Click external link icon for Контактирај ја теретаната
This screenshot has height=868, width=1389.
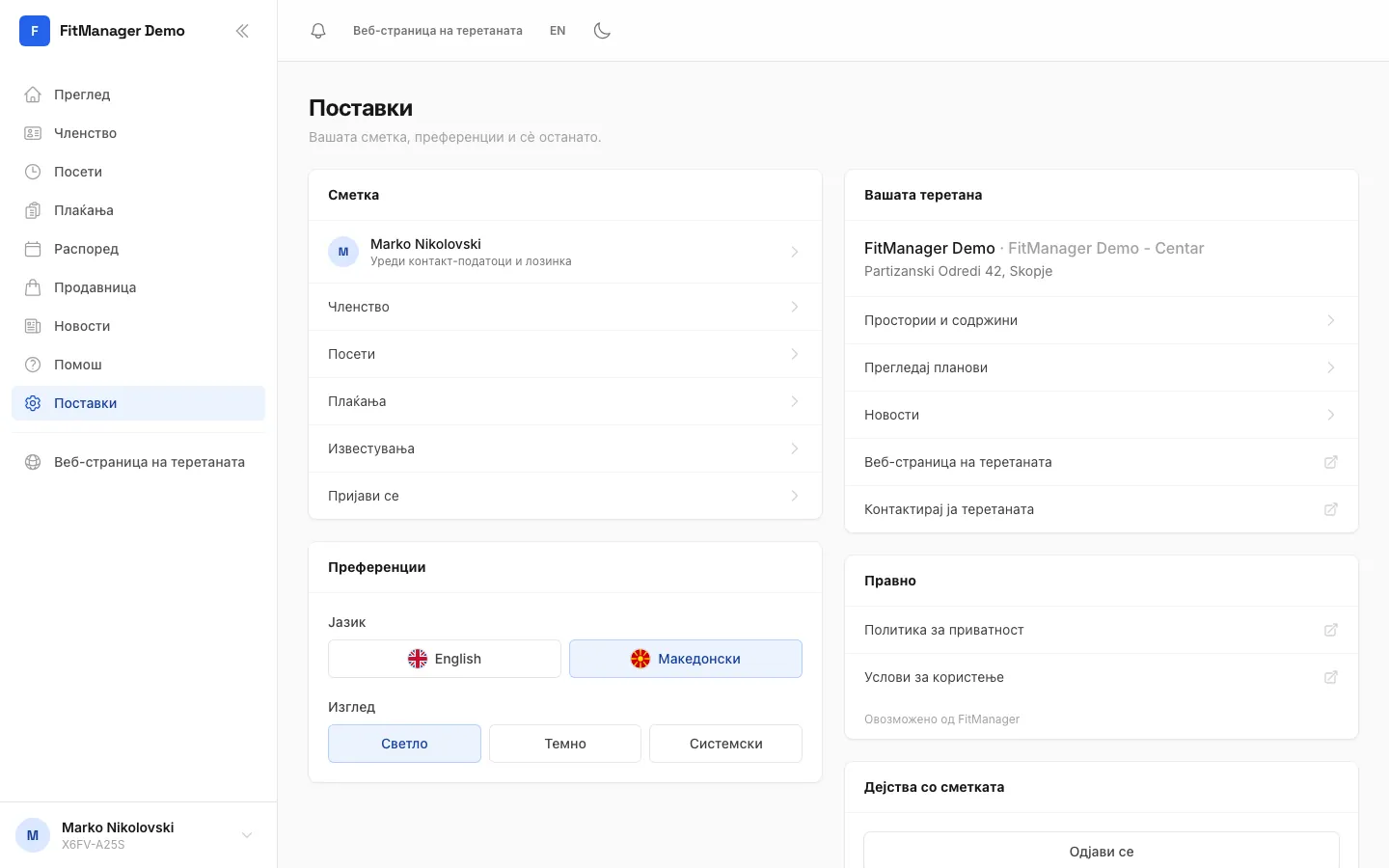tap(1331, 509)
